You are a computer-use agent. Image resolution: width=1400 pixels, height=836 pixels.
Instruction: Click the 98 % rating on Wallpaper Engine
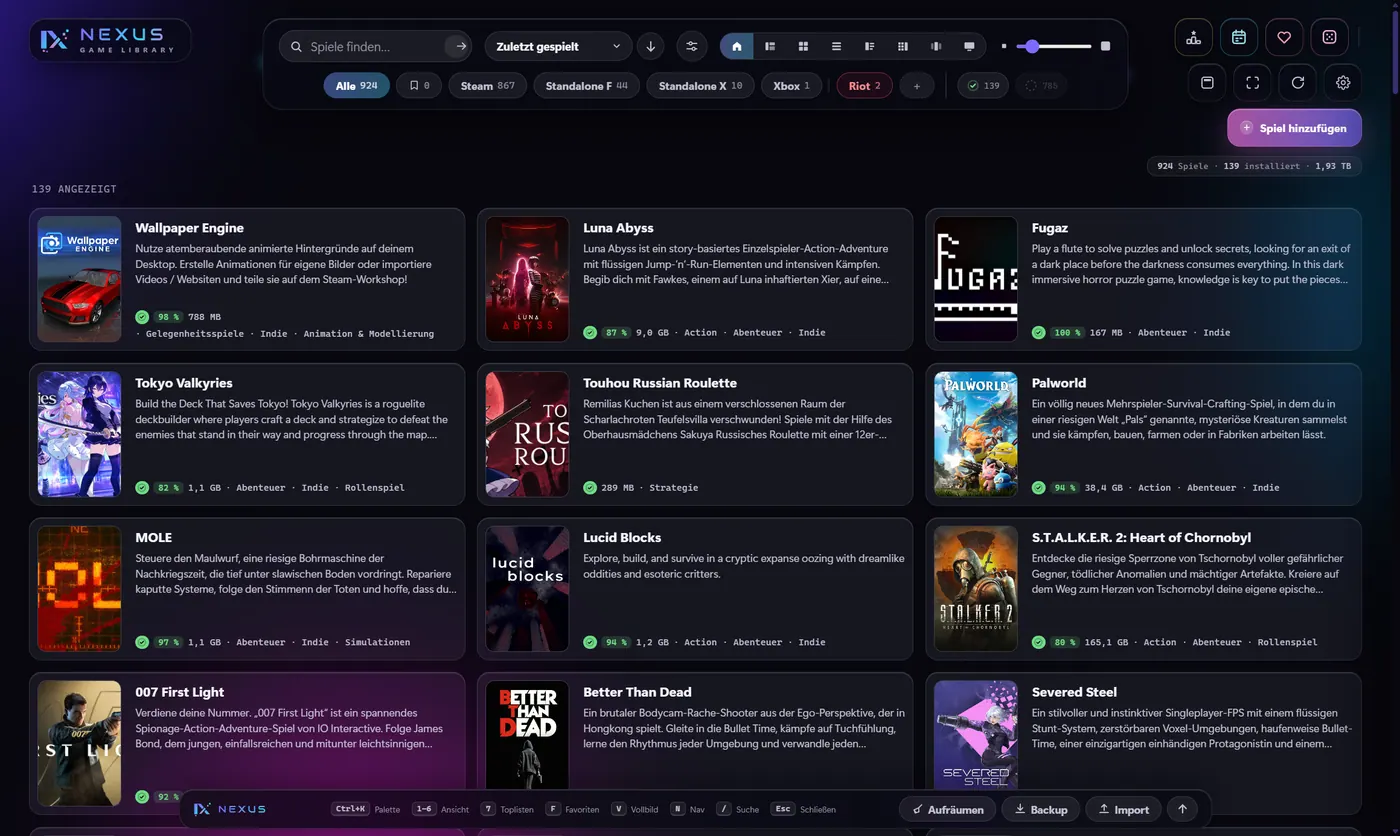tap(168, 317)
